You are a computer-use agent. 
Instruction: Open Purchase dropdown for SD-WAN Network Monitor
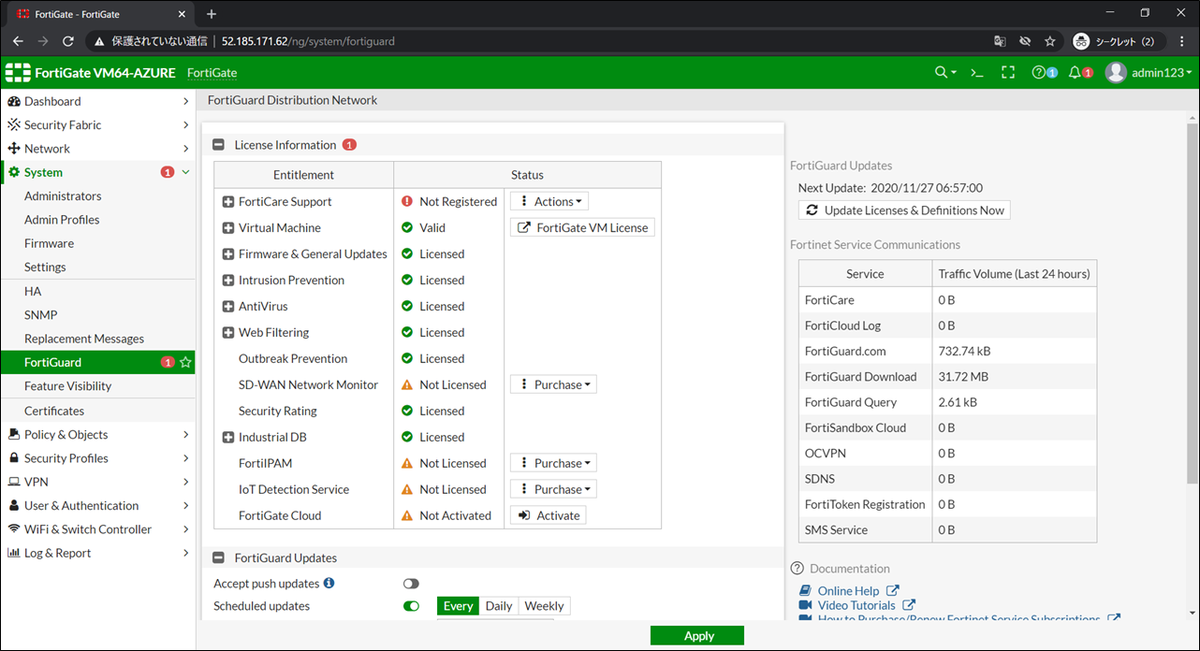tap(553, 384)
